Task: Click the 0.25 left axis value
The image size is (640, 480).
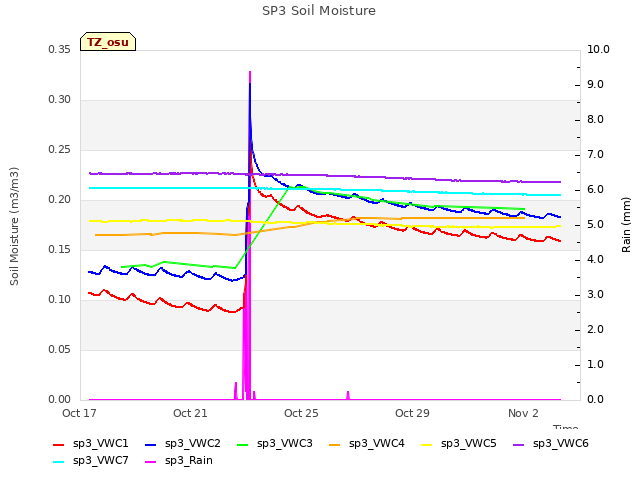Action: [x=60, y=150]
